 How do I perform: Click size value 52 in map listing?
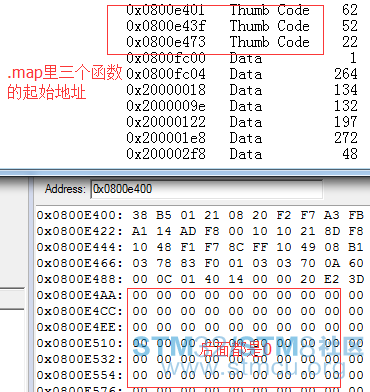click(350, 26)
